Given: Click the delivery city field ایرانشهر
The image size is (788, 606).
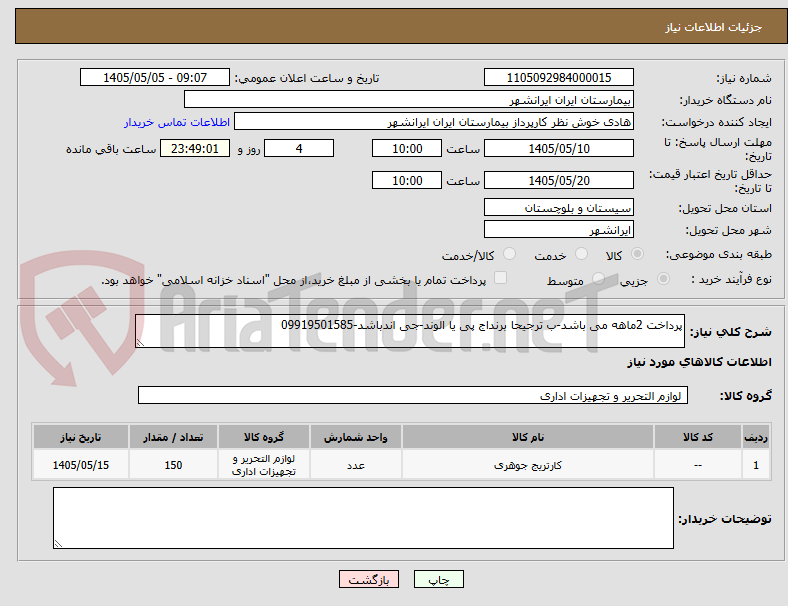Looking at the screenshot, I should tap(559, 229).
